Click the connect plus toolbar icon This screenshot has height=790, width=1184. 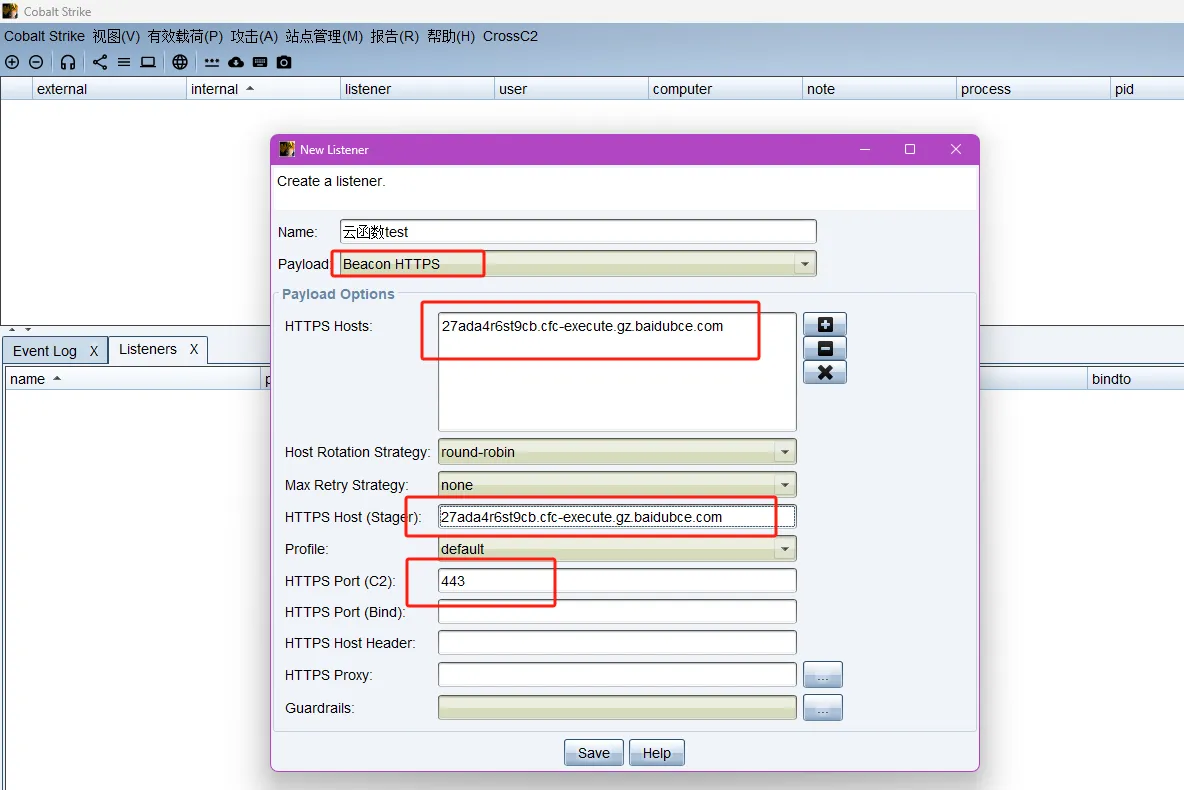(12, 63)
